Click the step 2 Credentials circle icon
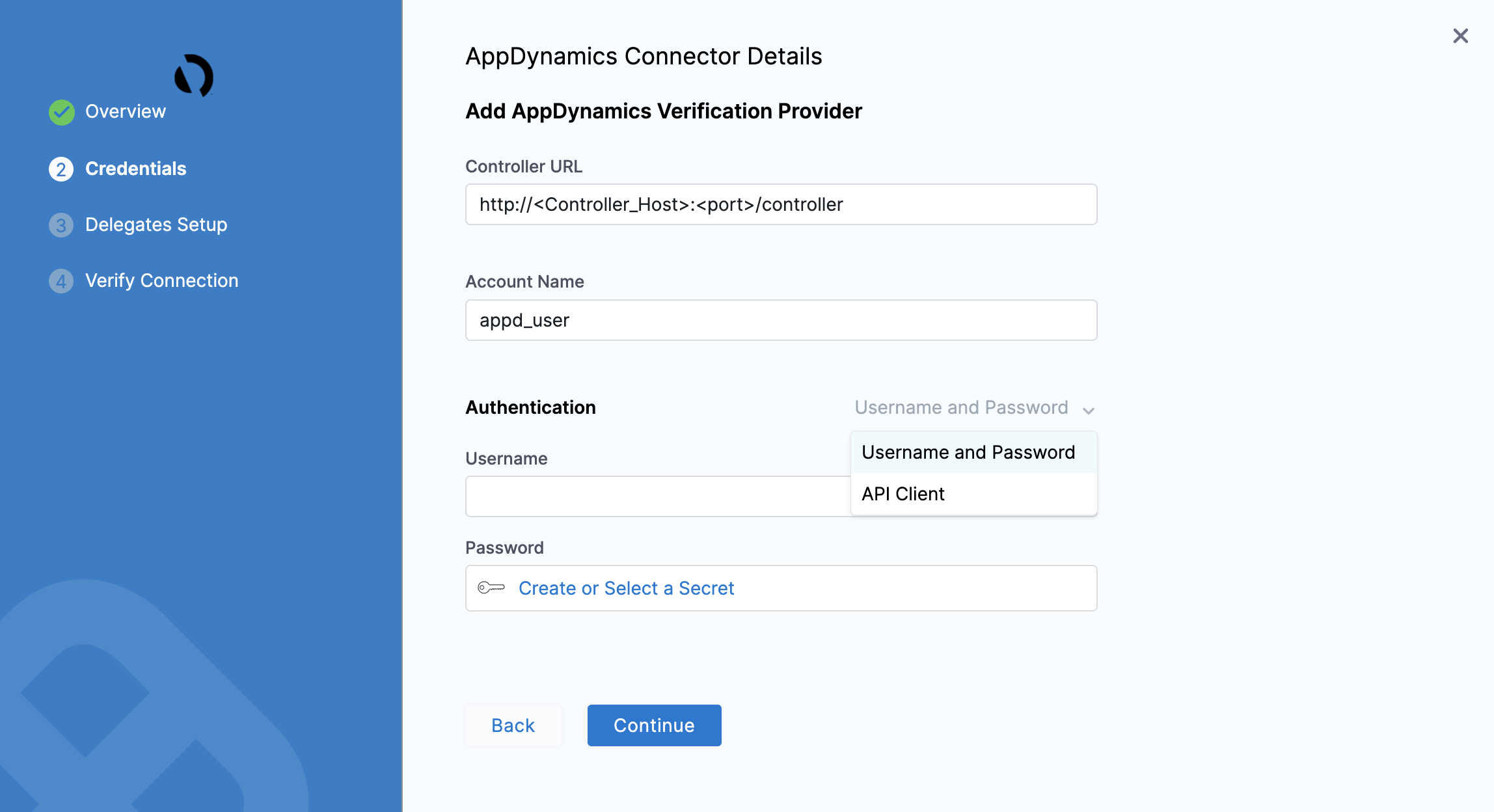This screenshot has height=812, width=1494. point(61,169)
